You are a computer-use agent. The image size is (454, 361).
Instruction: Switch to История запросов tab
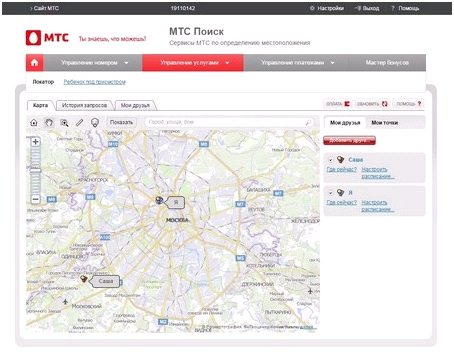tap(84, 105)
